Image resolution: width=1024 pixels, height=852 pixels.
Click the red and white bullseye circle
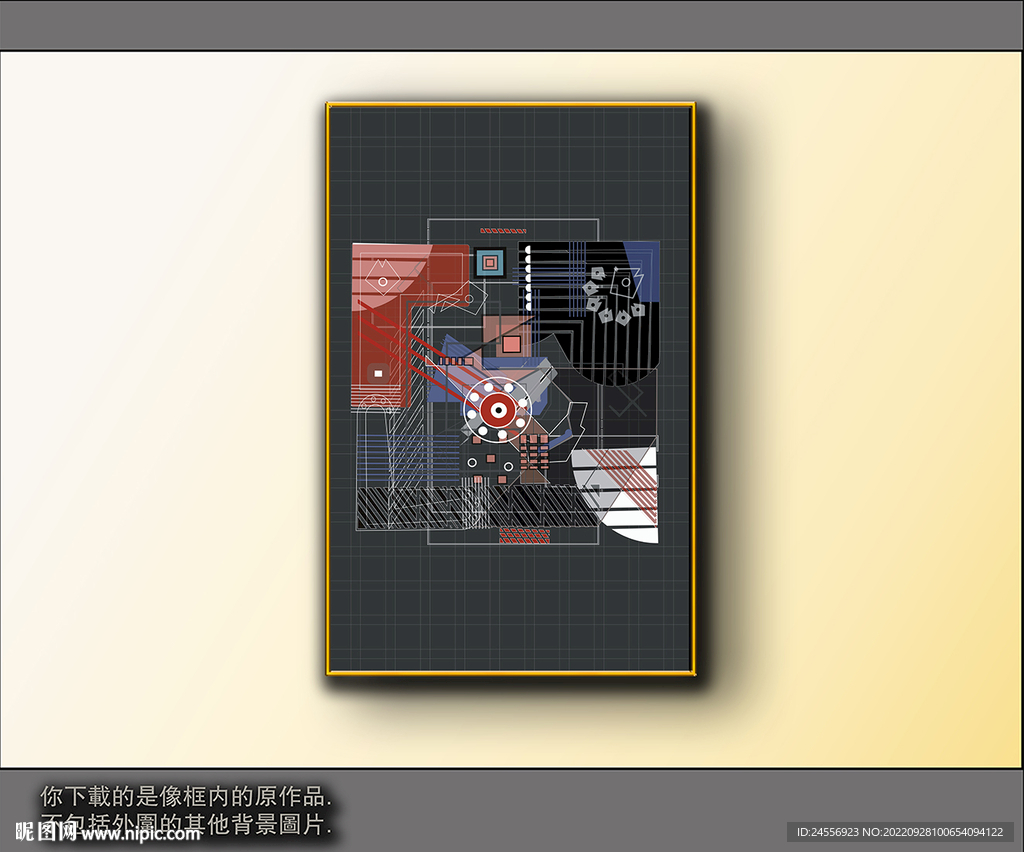pyautogui.click(x=497, y=408)
